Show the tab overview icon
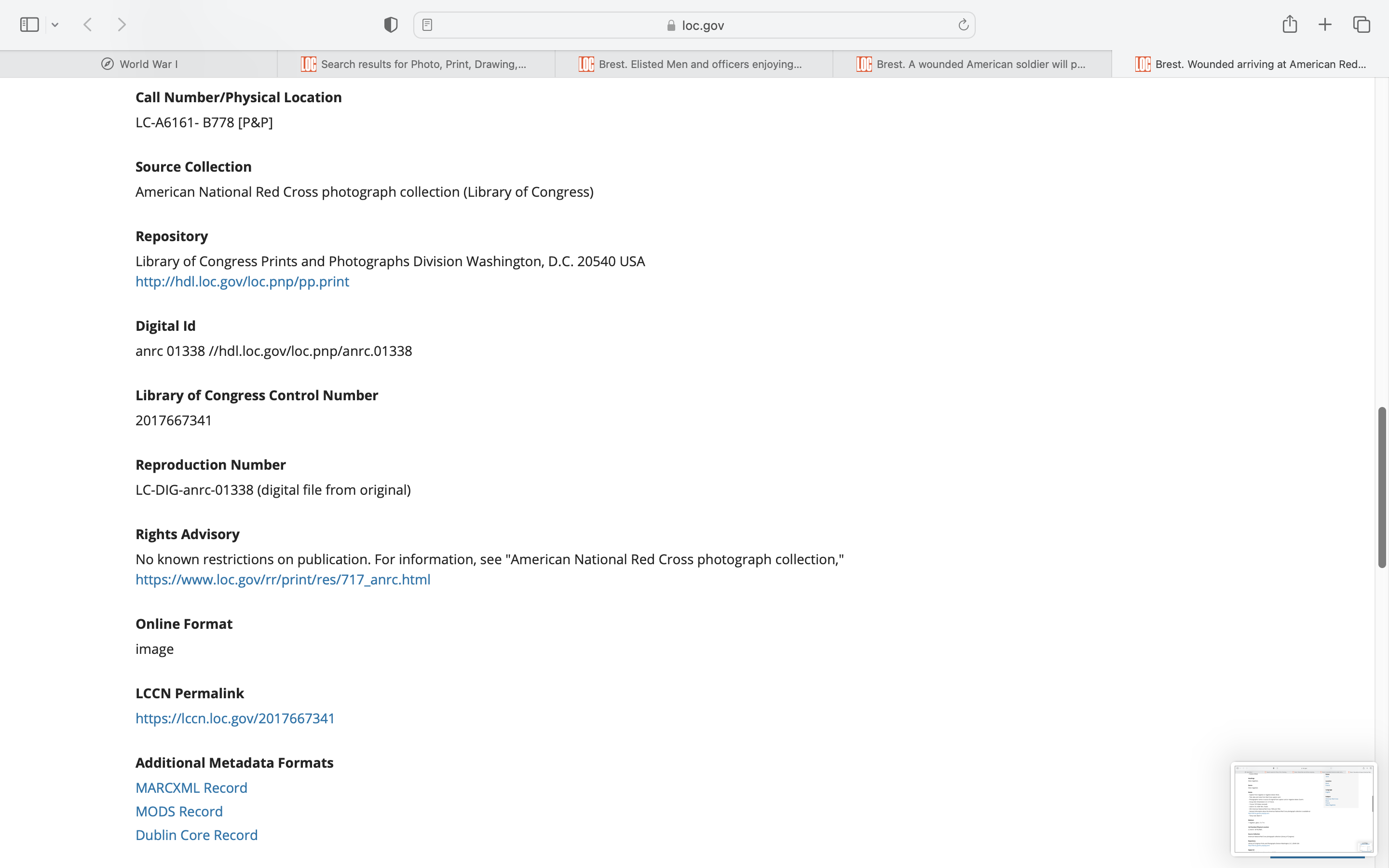This screenshot has width=1389, height=868. 1362,25
